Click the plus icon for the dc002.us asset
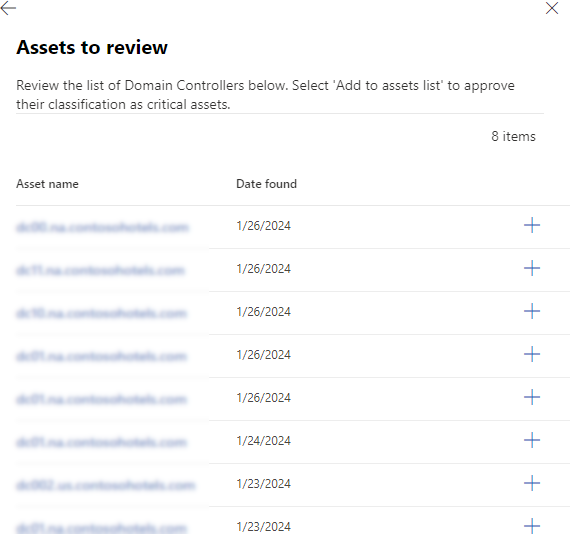The image size is (570, 534). (531, 483)
